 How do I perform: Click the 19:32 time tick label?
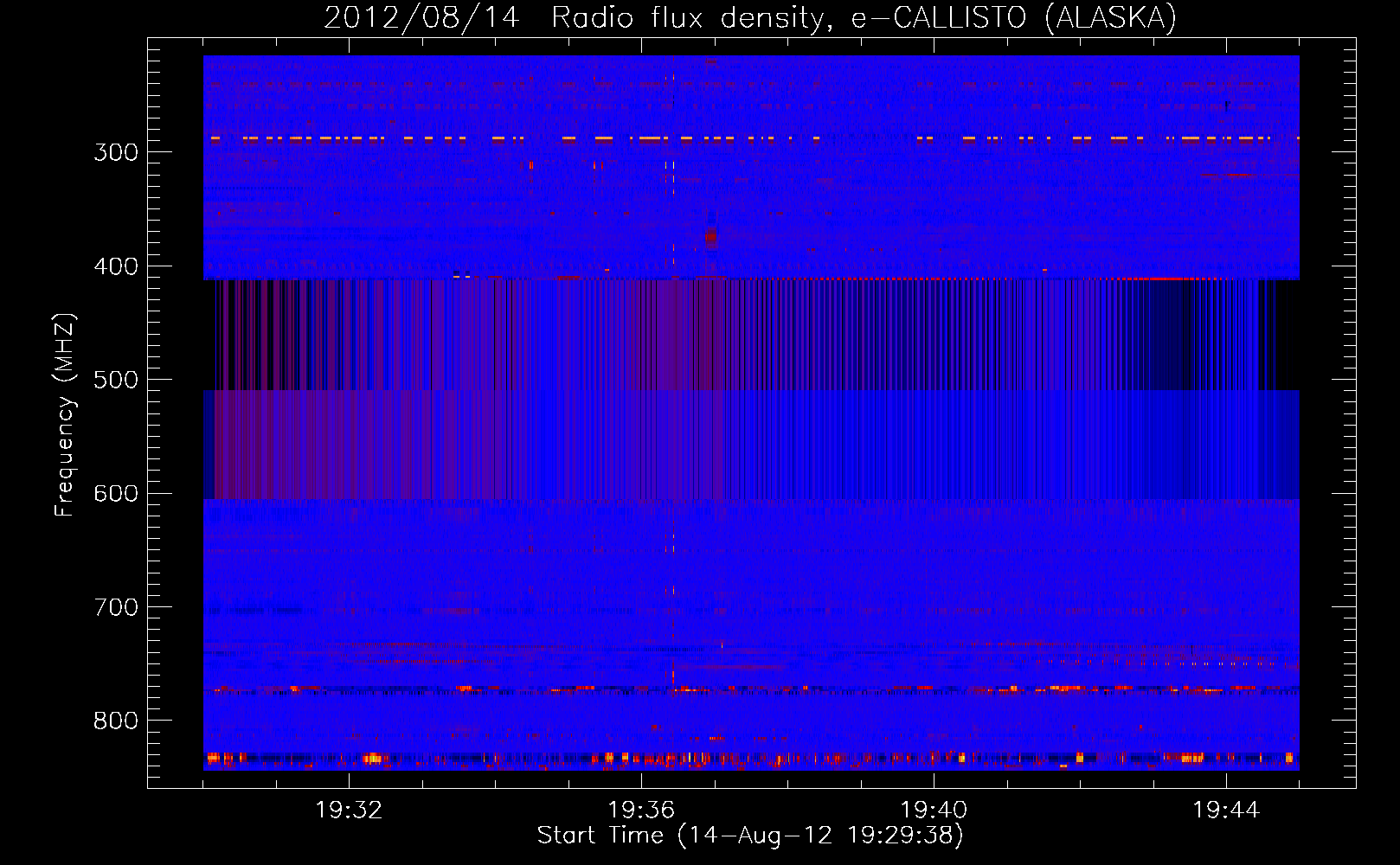coord(349,811)
